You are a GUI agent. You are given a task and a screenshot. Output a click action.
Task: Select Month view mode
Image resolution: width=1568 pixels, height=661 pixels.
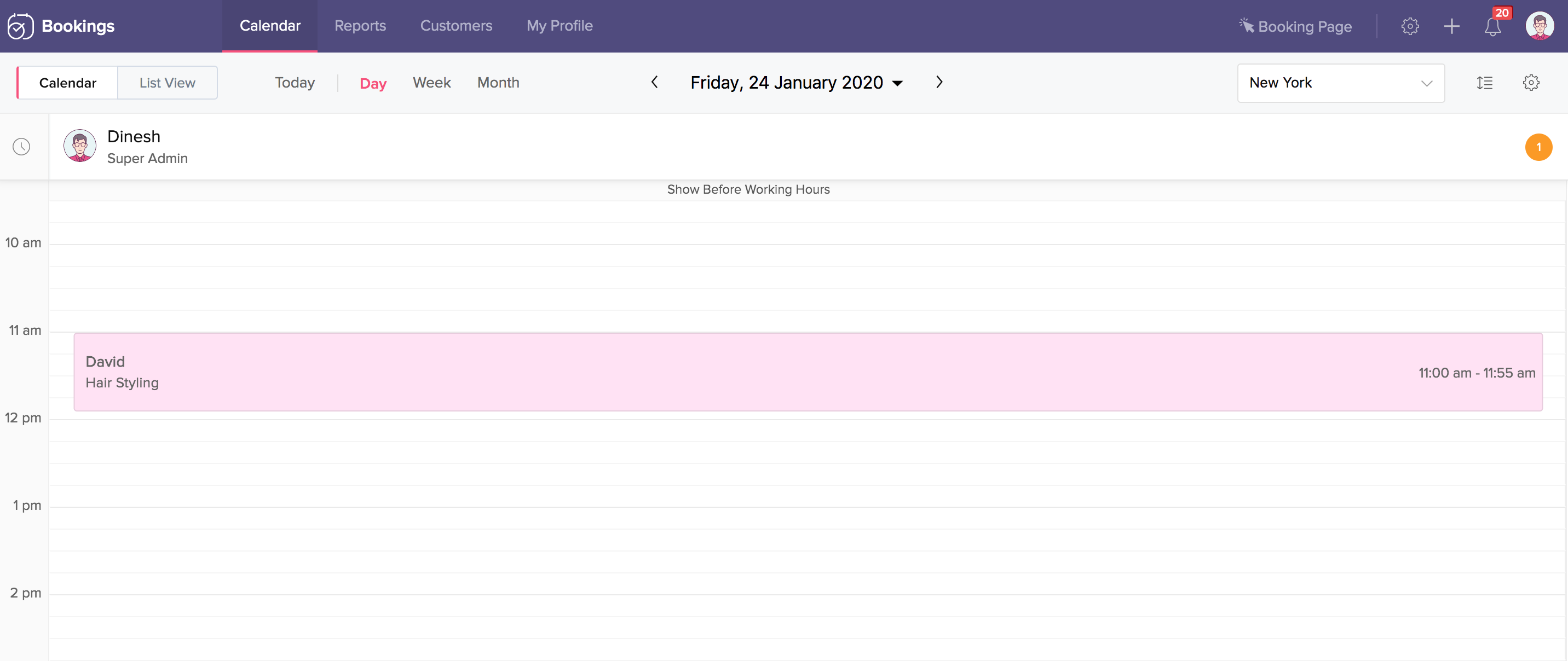(x=497, y=83)
